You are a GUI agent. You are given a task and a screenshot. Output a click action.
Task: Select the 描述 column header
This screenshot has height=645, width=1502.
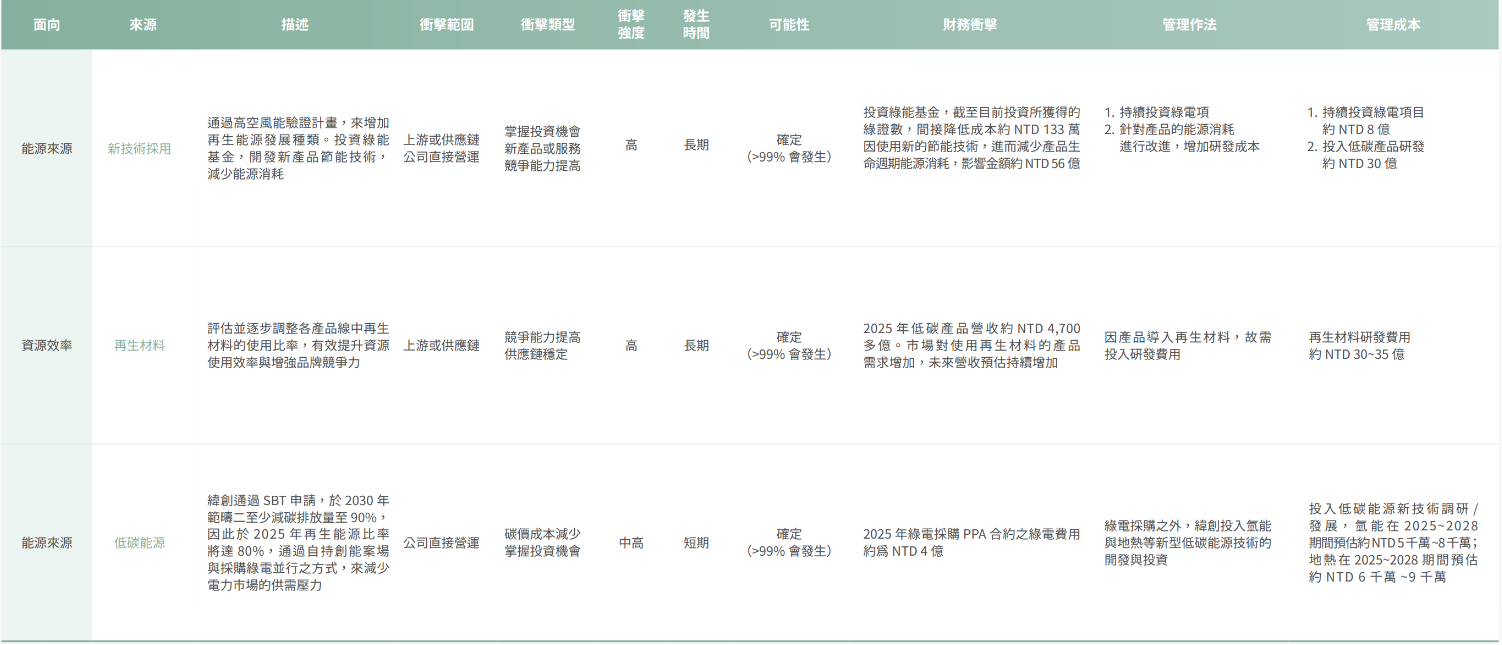[x=295, y=25]
